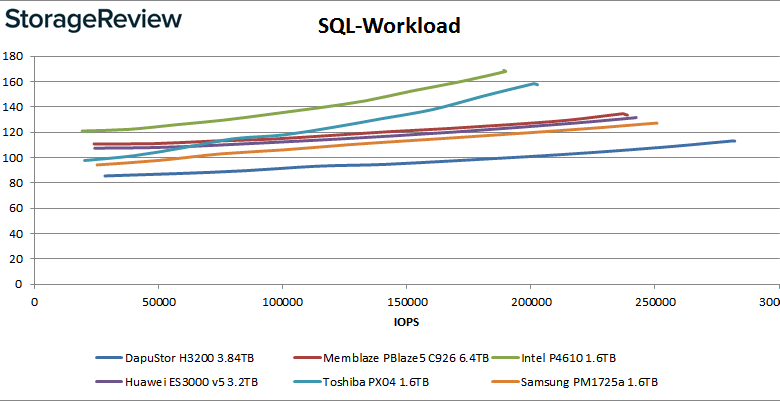780x401 pixels.
Task: Click the teal Toshiba legend line swatch
Action: pyautogui.click(x=307, y=382)
